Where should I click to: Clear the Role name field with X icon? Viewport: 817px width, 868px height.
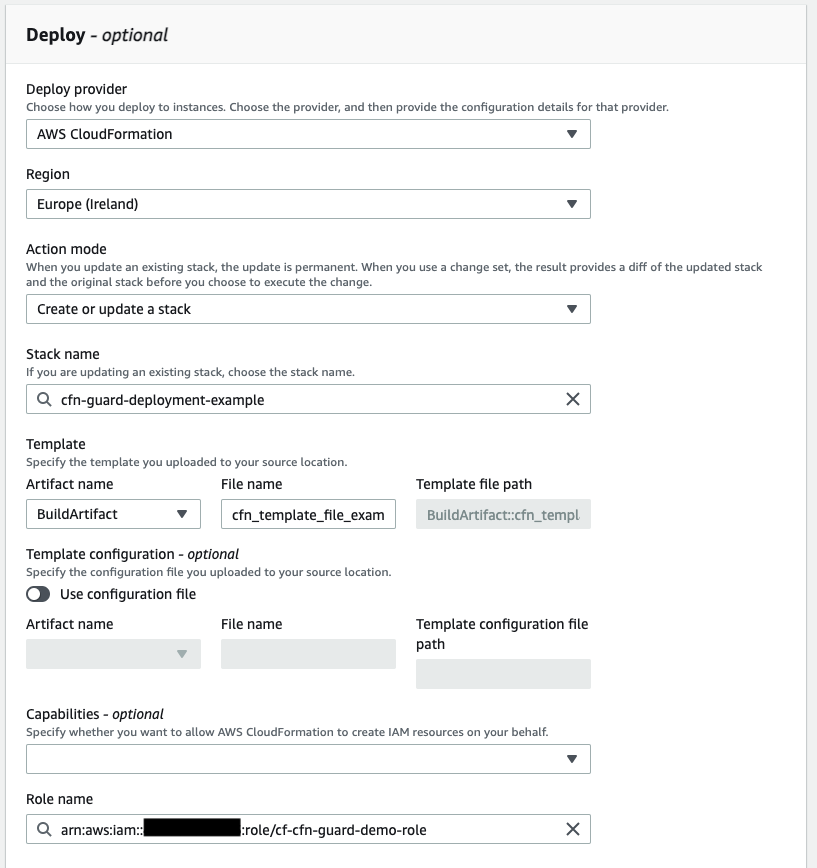(x=573, y=829)
